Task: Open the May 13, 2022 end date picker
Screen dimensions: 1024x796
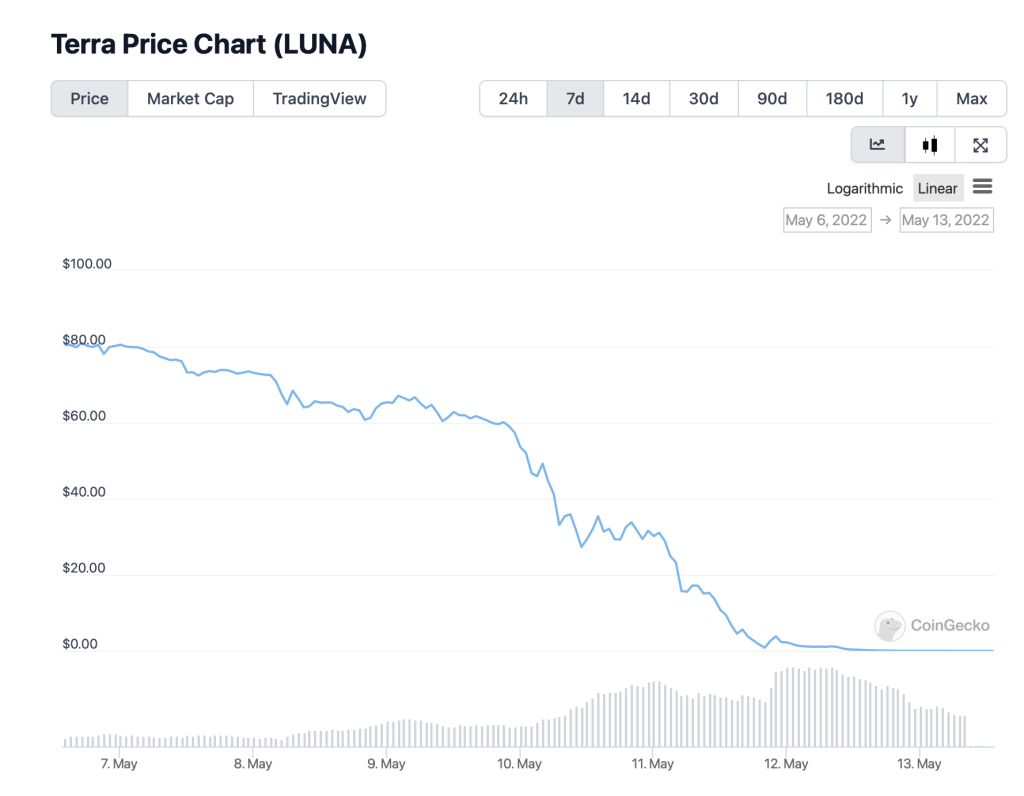Action: pos(946,219)
